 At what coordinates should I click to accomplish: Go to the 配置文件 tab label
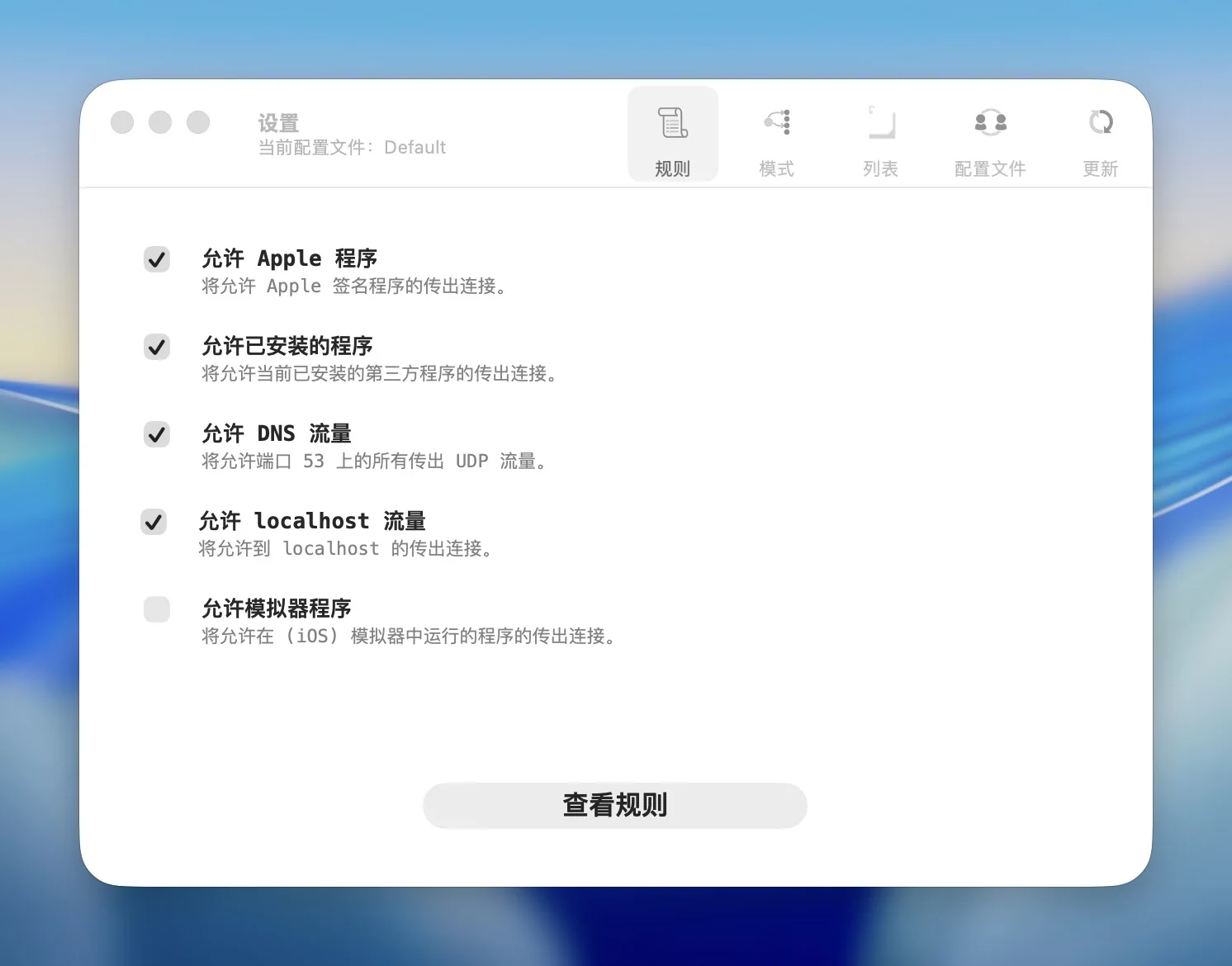pyautogui.click(x=990, y=169)
